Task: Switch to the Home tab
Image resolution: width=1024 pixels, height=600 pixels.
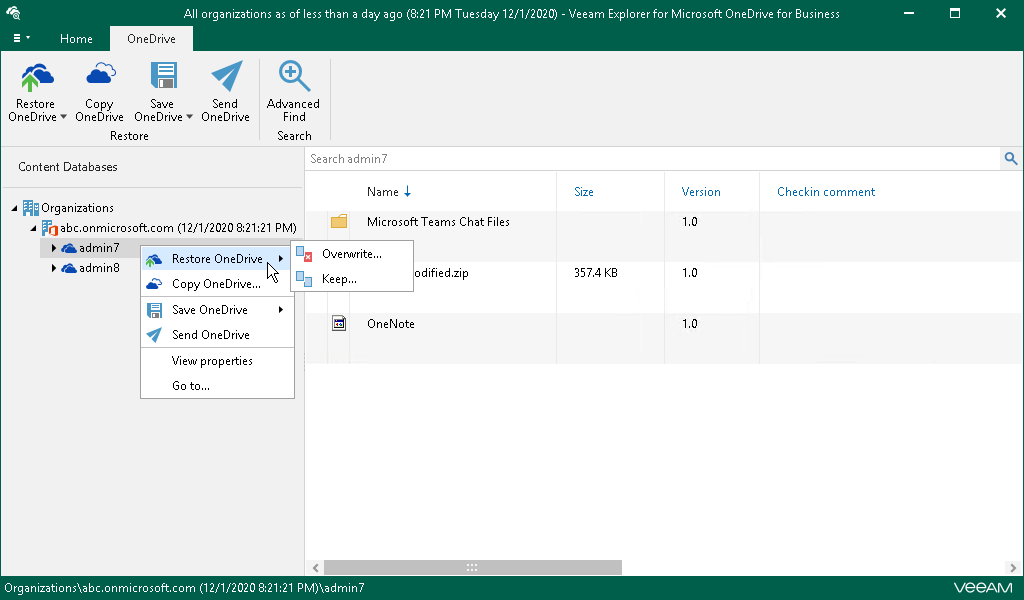Action: click(76, 39)
